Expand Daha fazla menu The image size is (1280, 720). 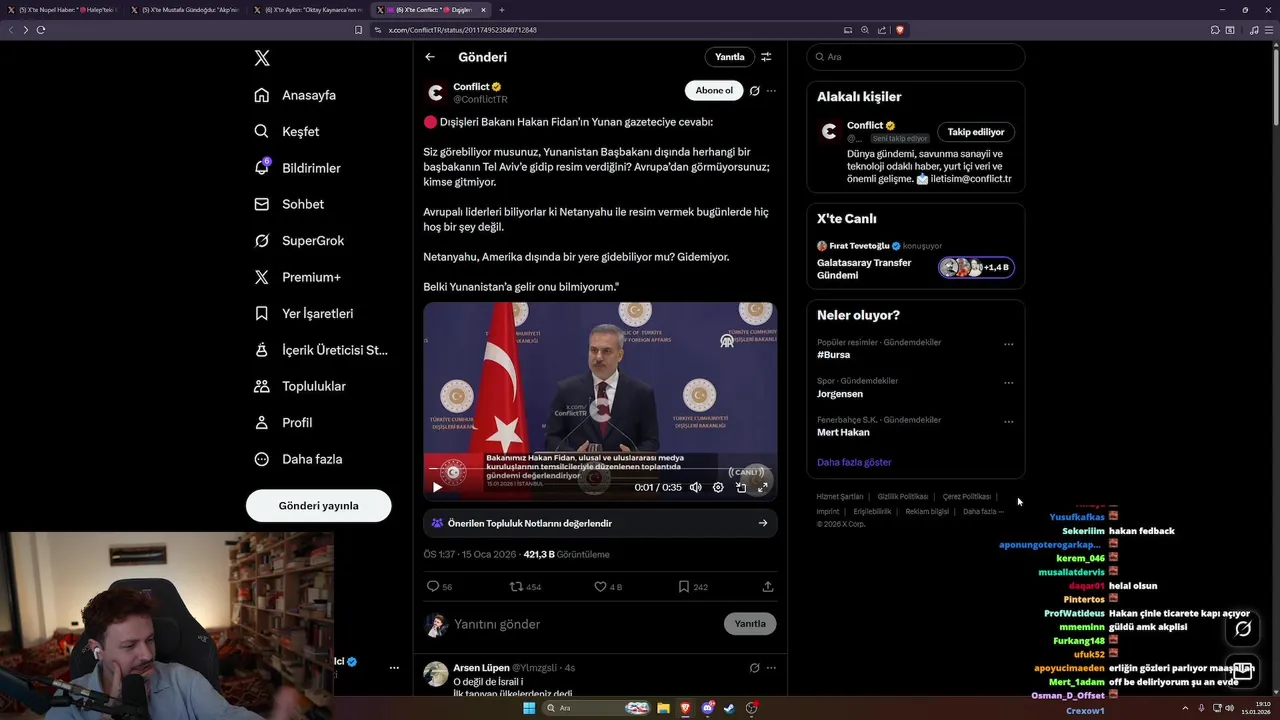[299, 459]
